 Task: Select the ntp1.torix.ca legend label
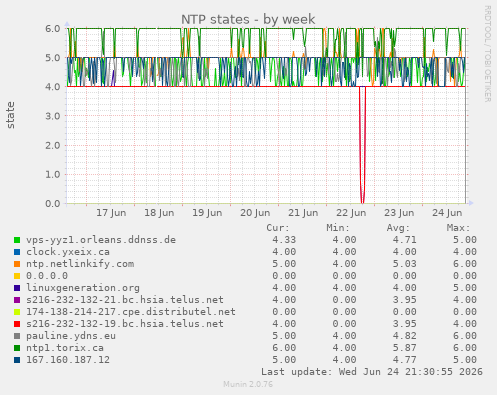coord(65,348)
